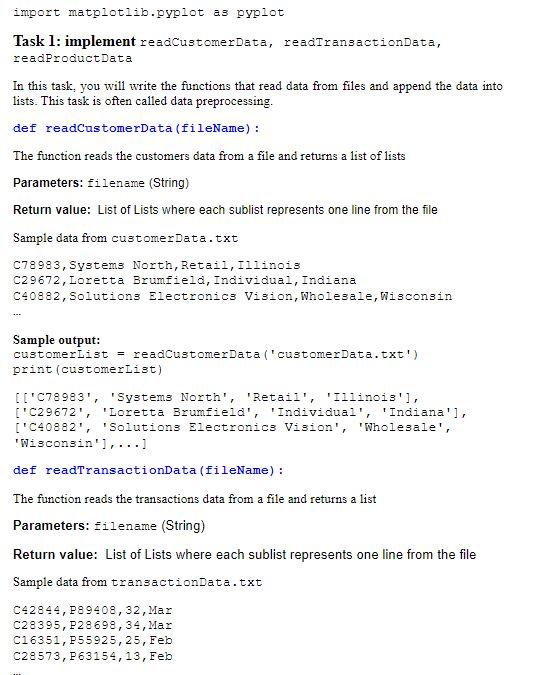Screen dimensions: 545x675
Task: Click the C42844,P89408,32,Mar transaction line
Action: click(93, 610)
